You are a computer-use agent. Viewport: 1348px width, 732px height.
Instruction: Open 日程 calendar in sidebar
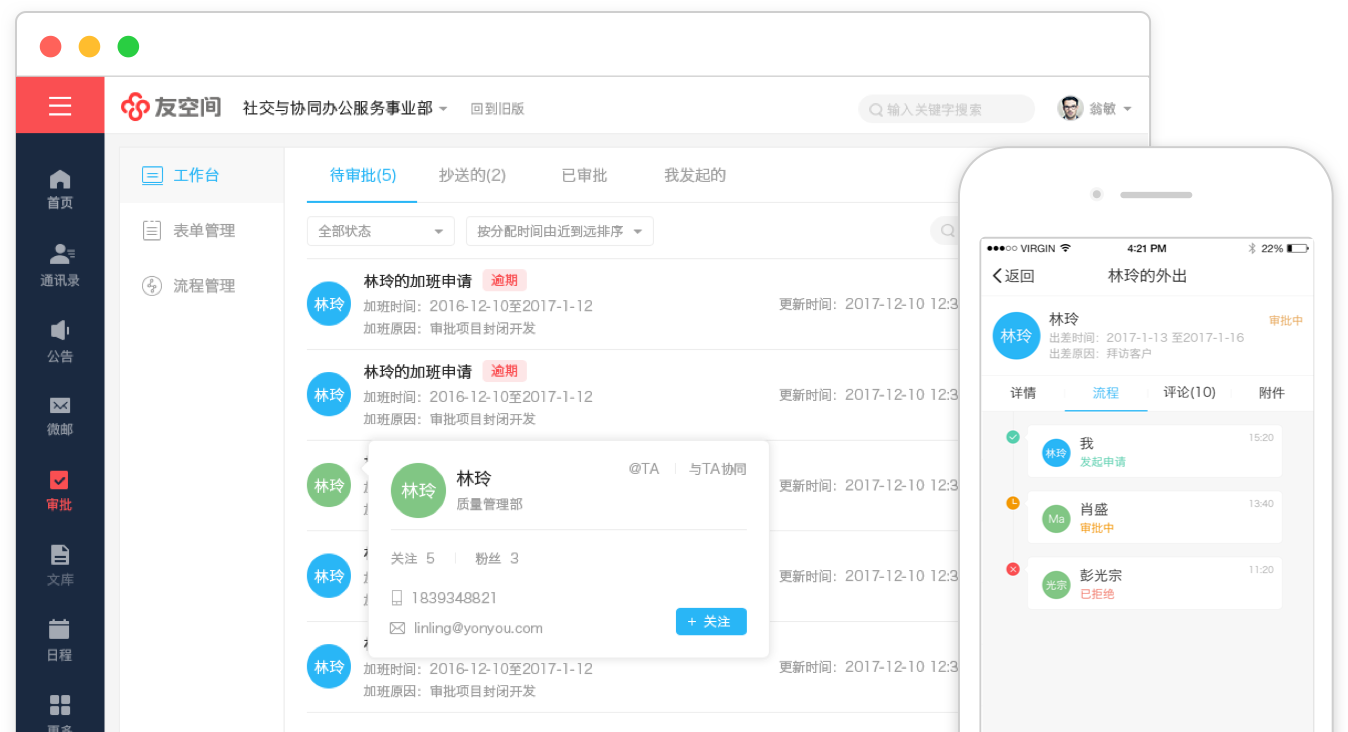tap(60, 641)
